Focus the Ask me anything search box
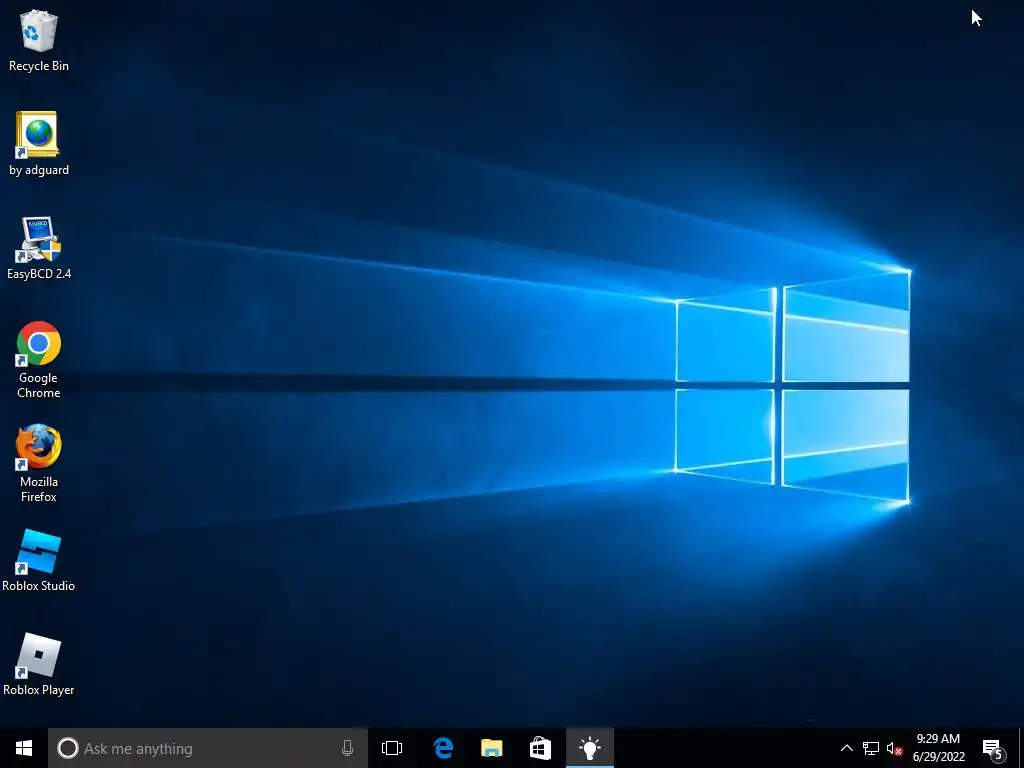This screenshot has width=1024, height=768. tap(208, 748)
